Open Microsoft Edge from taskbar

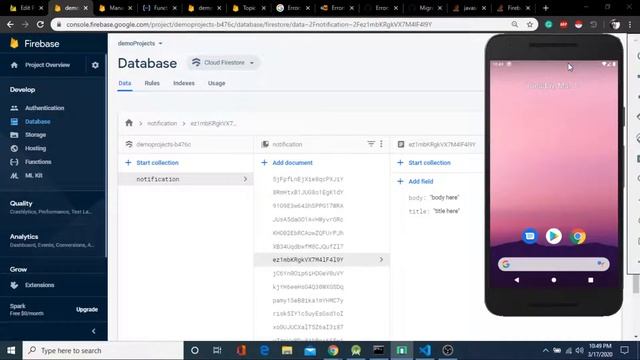264,350
